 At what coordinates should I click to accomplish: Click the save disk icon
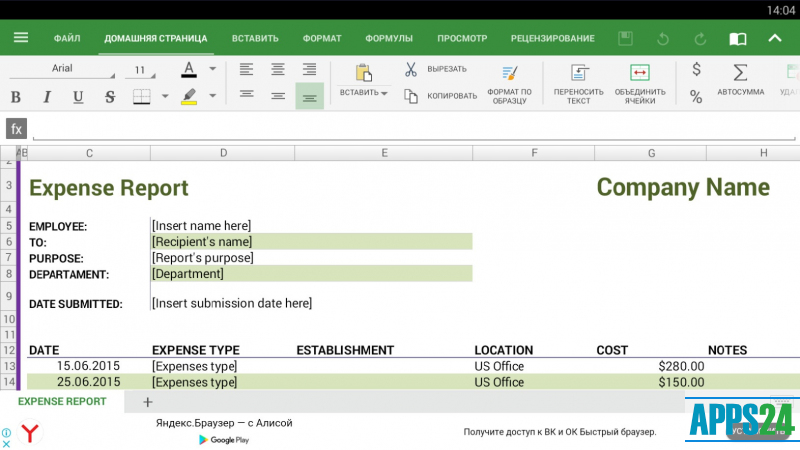[x=626, y=39]
